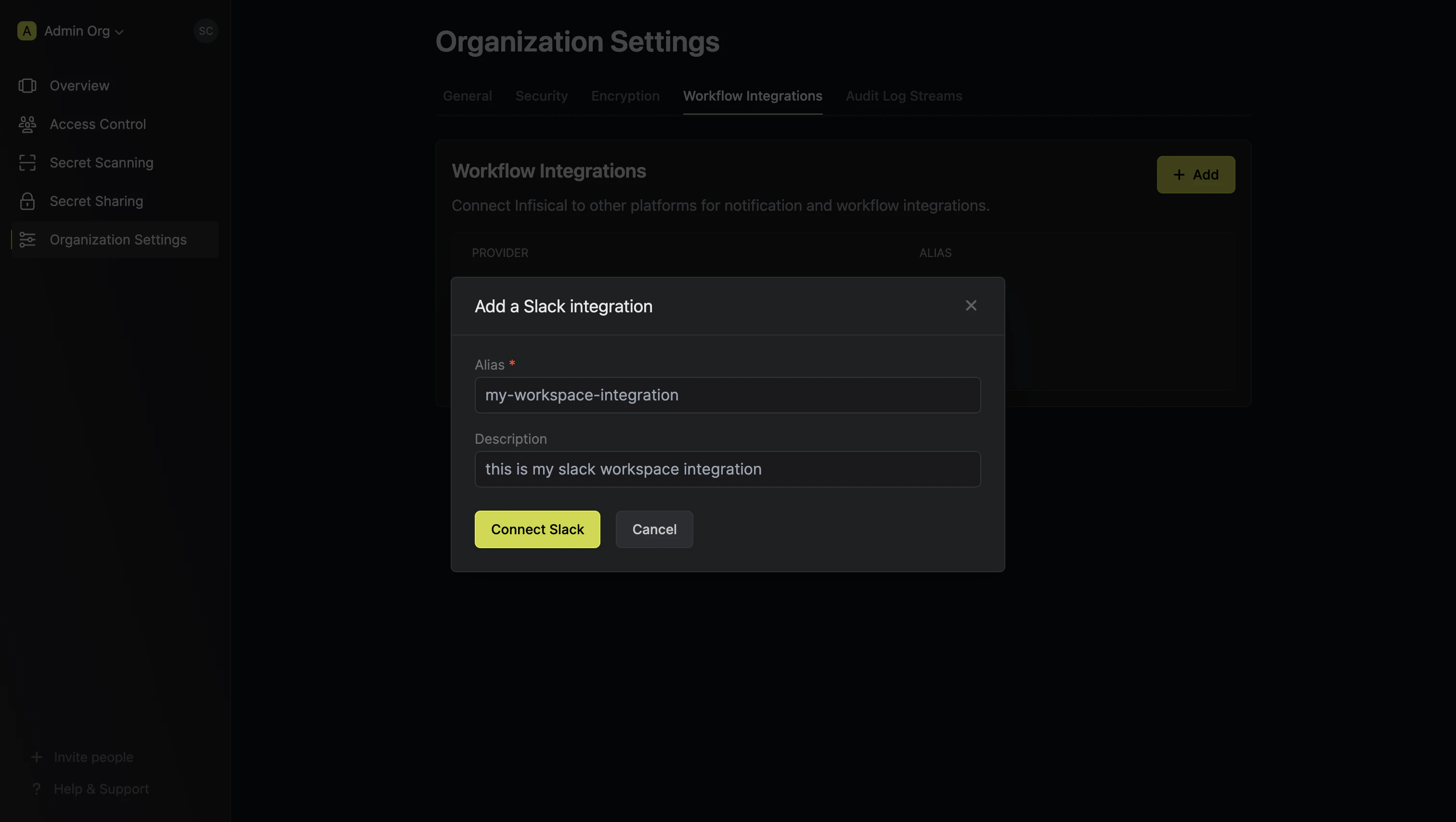Click the Organization Settings page heading

577,42
